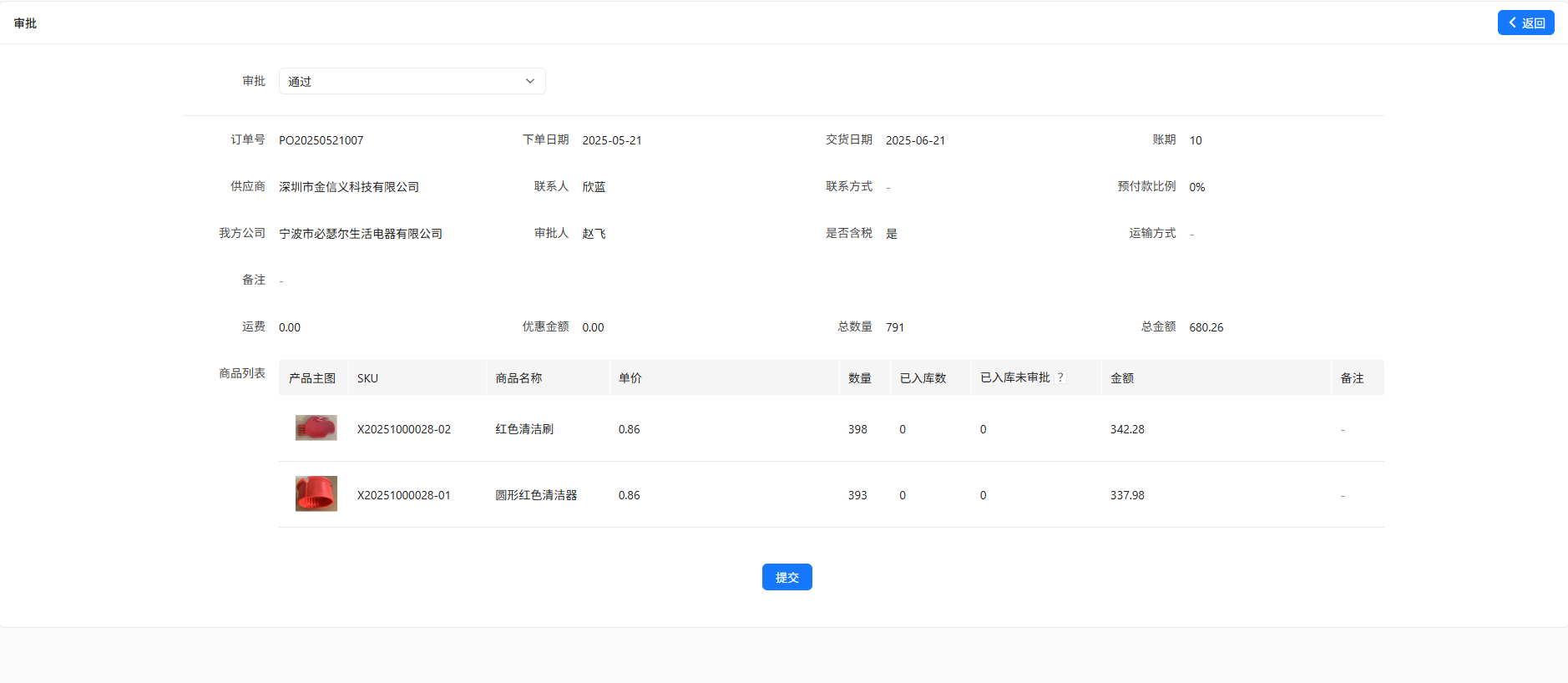
Task: Click total quantity value 791
Action: coord(894,327)
